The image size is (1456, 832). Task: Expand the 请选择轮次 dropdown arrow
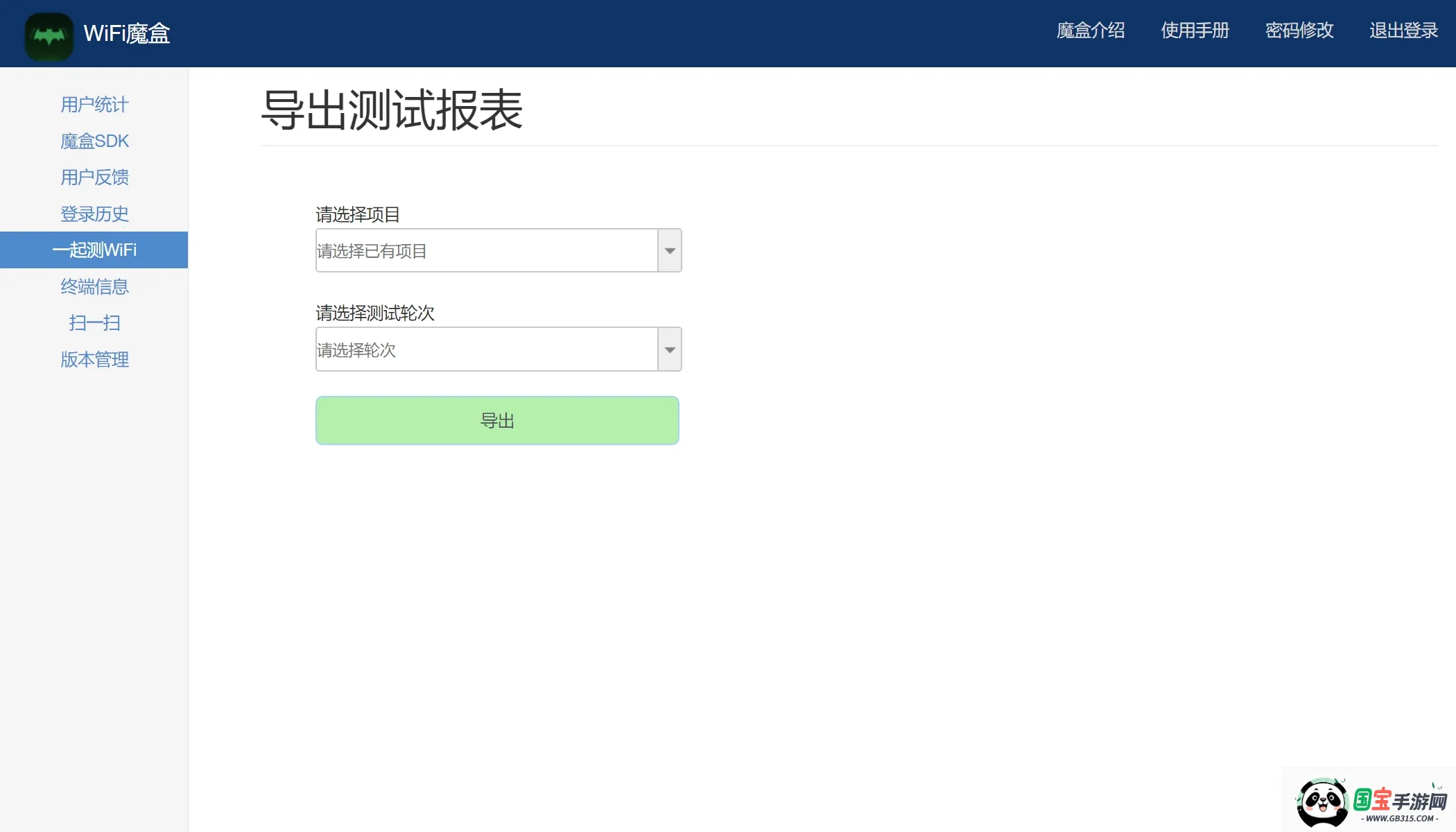coord(670,349)
